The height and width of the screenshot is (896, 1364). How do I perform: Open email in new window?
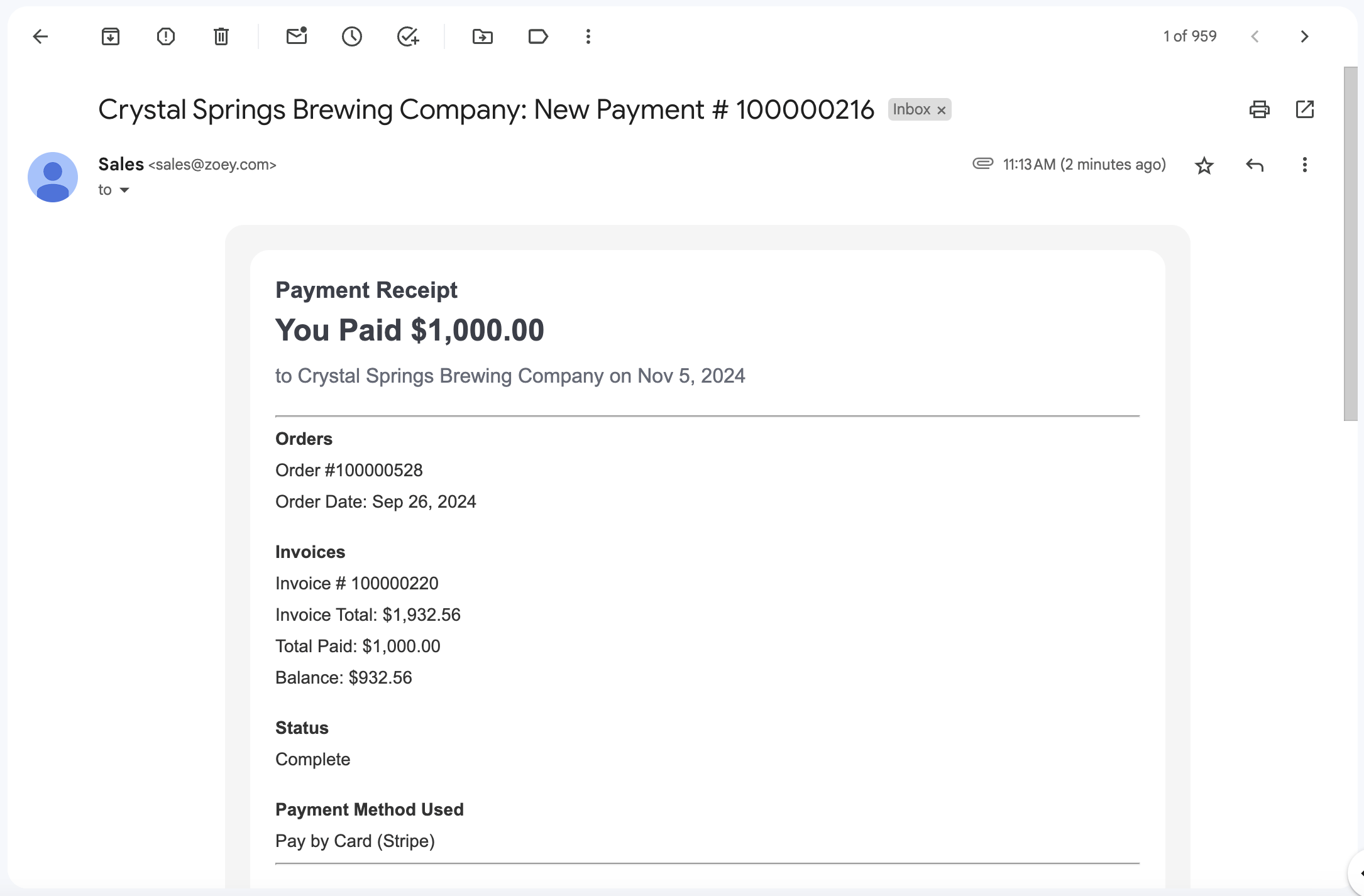(x=1305, y=109)
